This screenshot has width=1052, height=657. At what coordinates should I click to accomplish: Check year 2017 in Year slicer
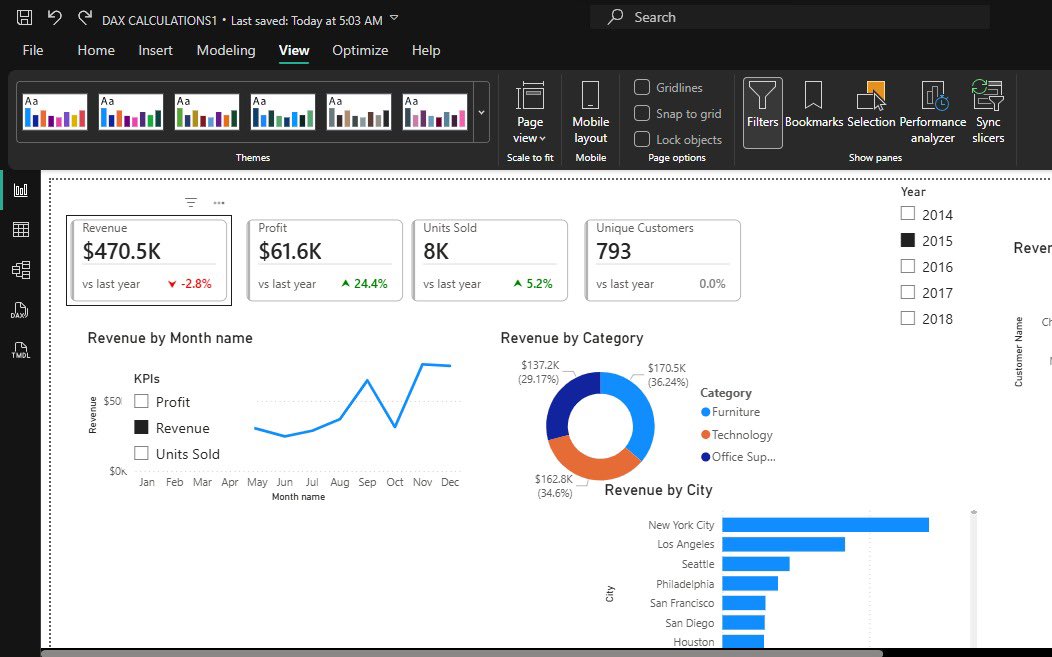908,292
